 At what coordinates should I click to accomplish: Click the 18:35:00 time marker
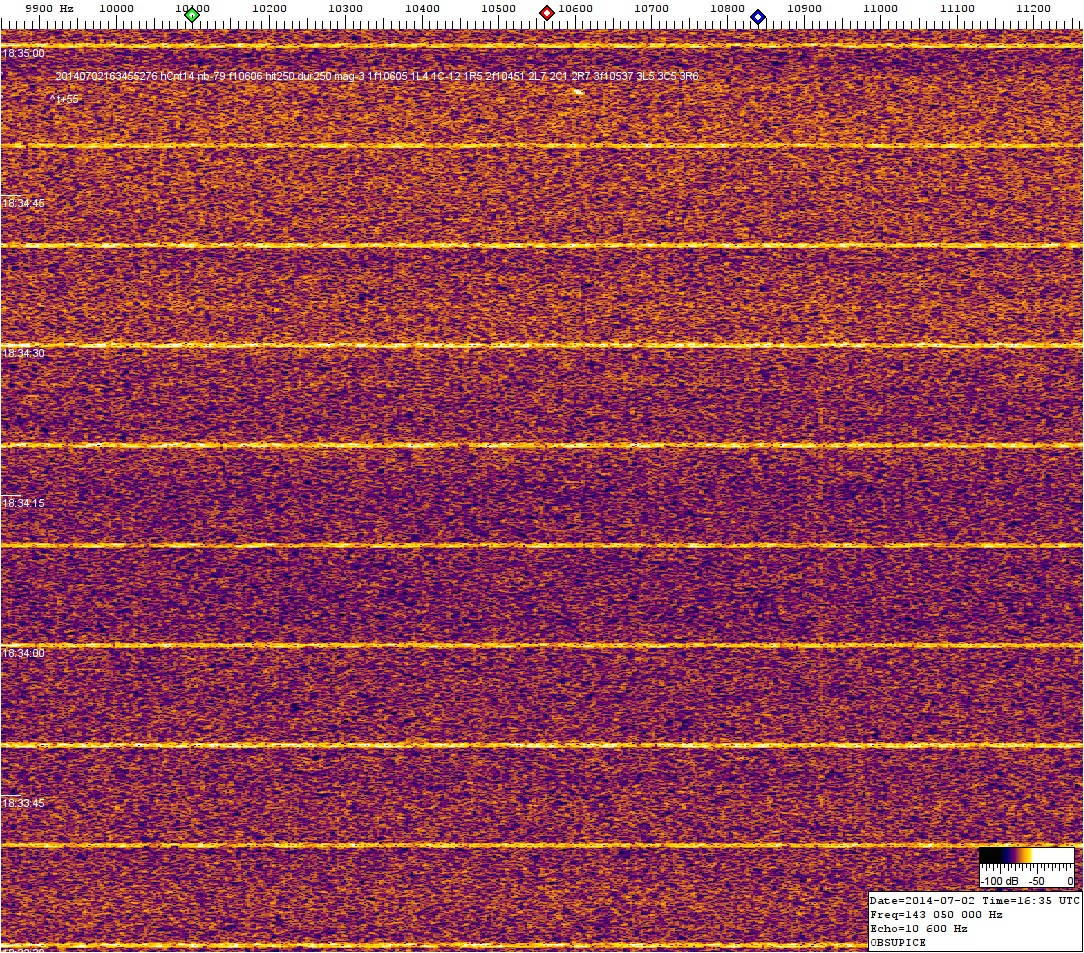(23, 53)
